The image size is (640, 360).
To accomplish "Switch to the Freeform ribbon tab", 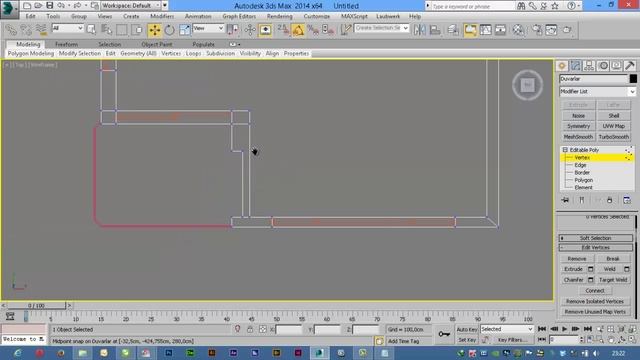I will pyautogui.click(x=67, y=44).
